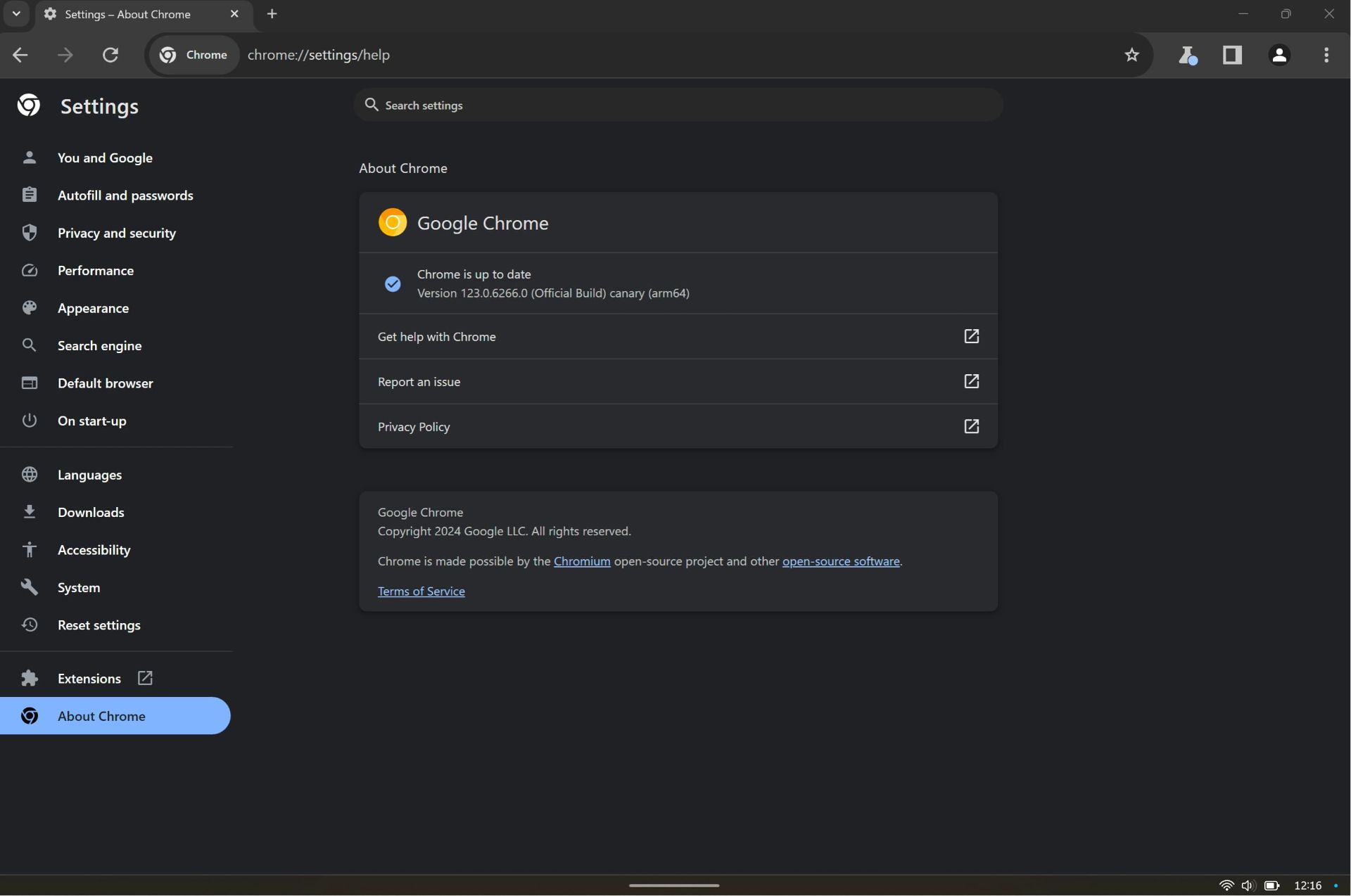Click the reload page icon
Screen dimensions: 1351x896
111,55
